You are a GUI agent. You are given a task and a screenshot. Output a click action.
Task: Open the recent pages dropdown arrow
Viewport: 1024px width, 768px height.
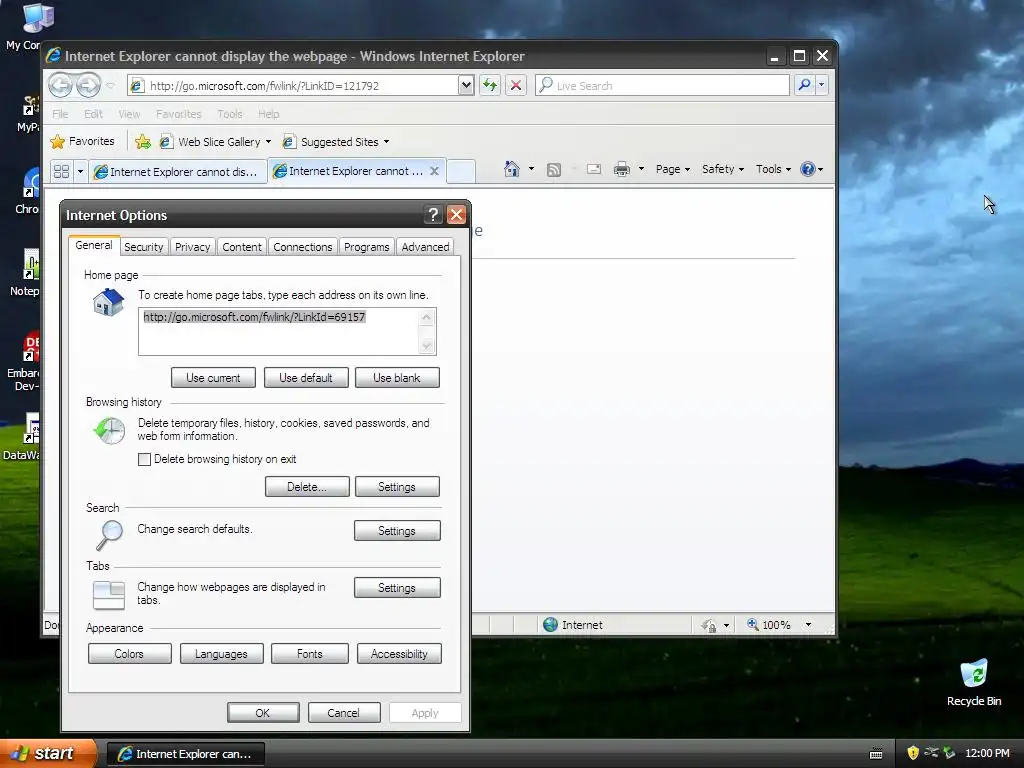click(110, 86)
